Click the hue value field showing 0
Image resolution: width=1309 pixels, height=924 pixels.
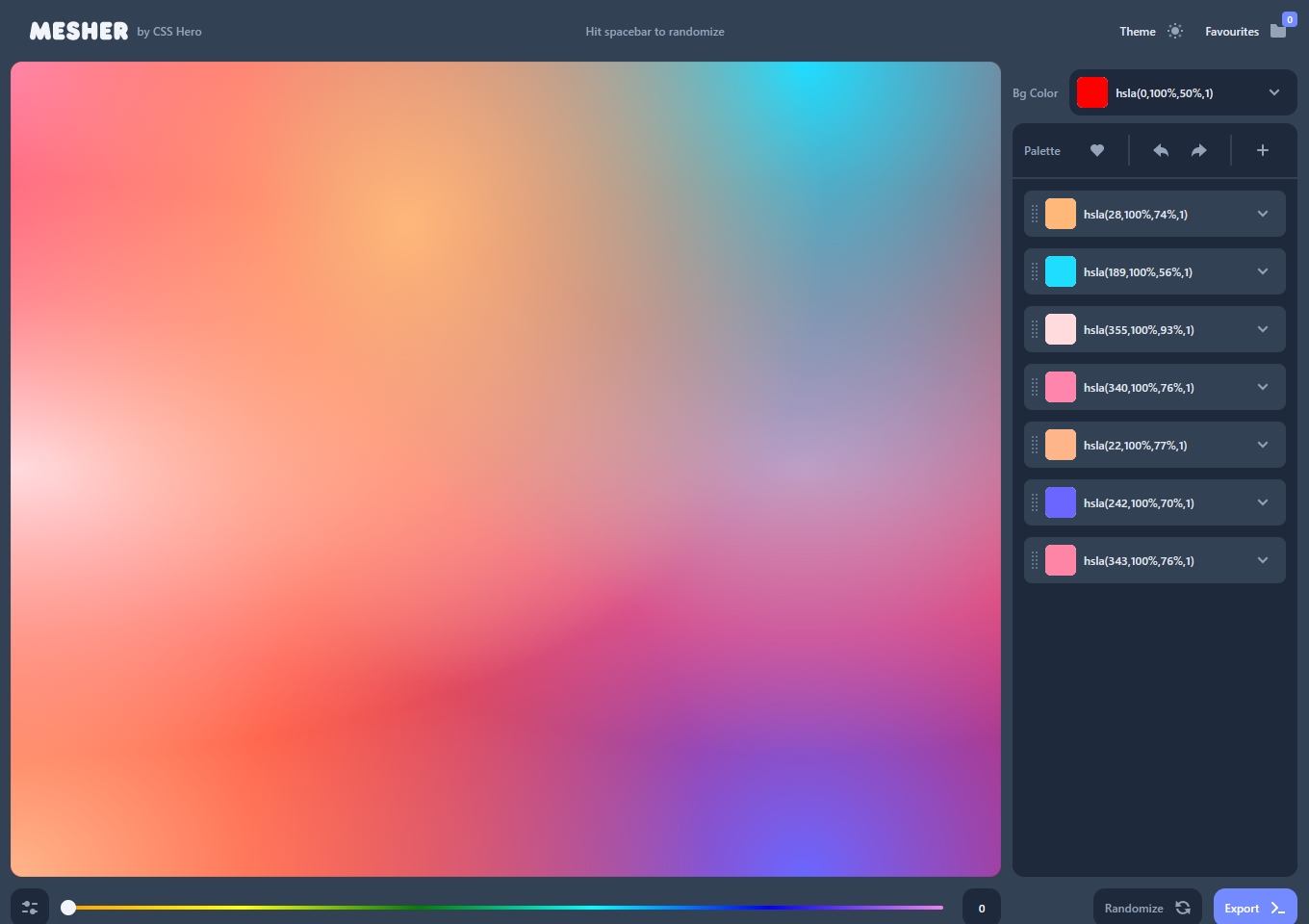coord(982,908)
